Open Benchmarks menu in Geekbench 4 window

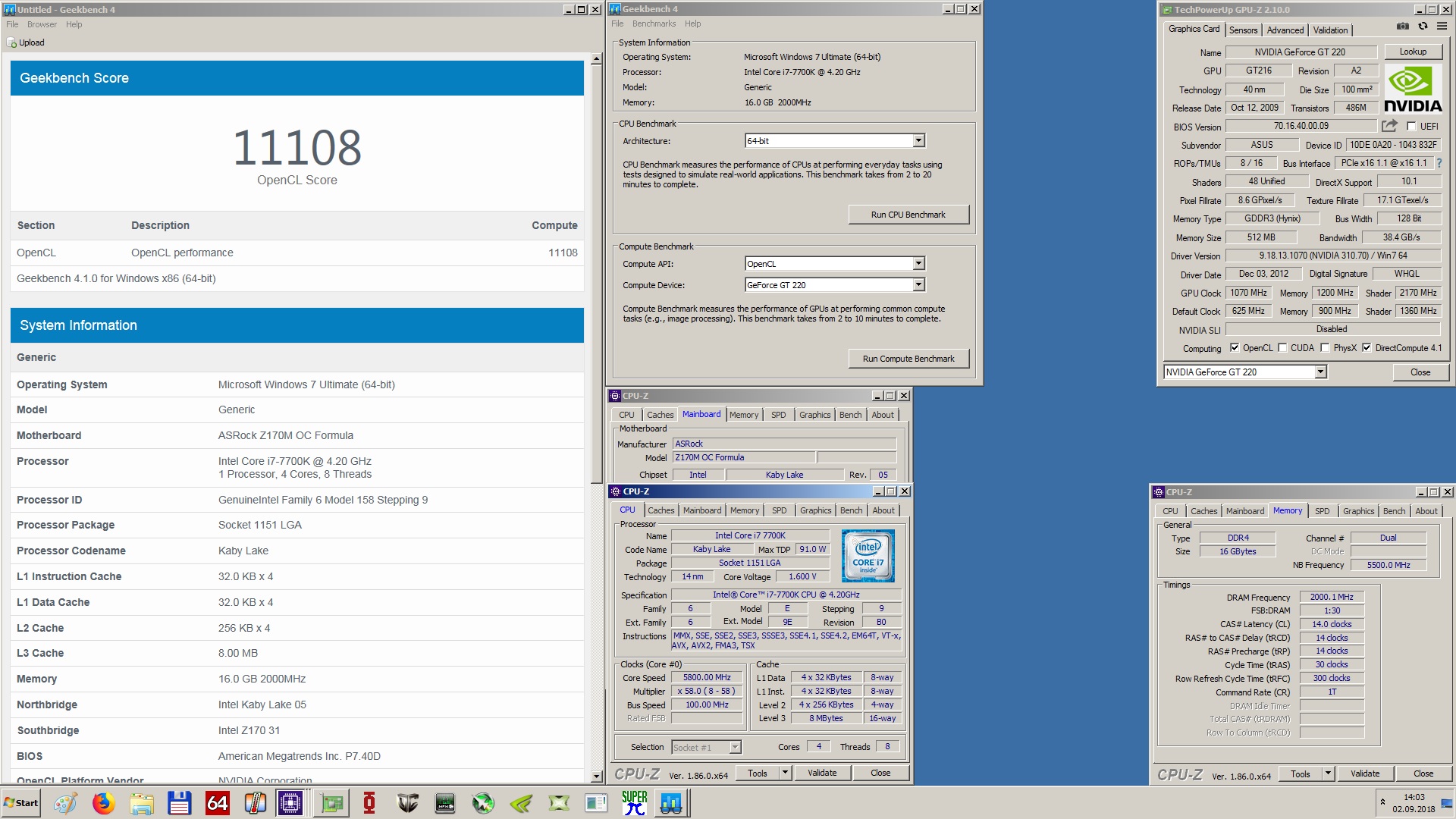[x=654, y=24]
